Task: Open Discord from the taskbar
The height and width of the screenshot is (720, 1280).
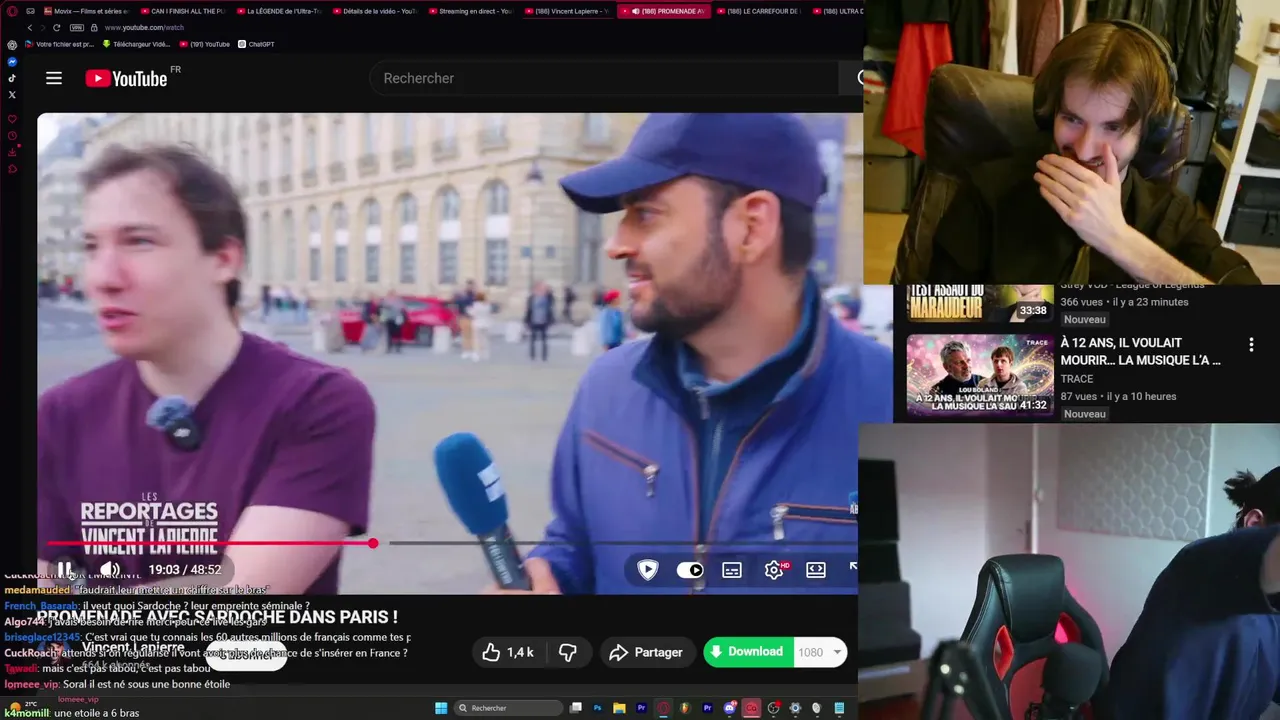Action: pyautogui.click(x=729, y=708)
